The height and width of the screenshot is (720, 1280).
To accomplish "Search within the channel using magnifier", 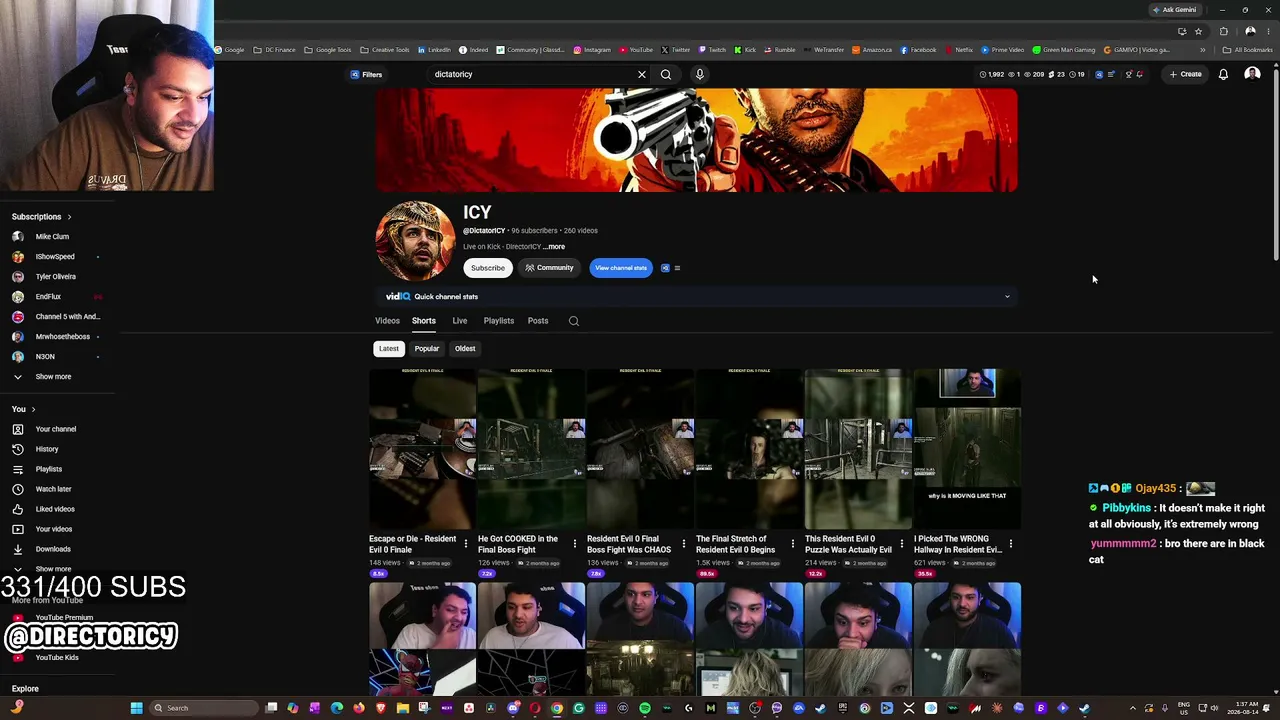I will pos(574,321).
